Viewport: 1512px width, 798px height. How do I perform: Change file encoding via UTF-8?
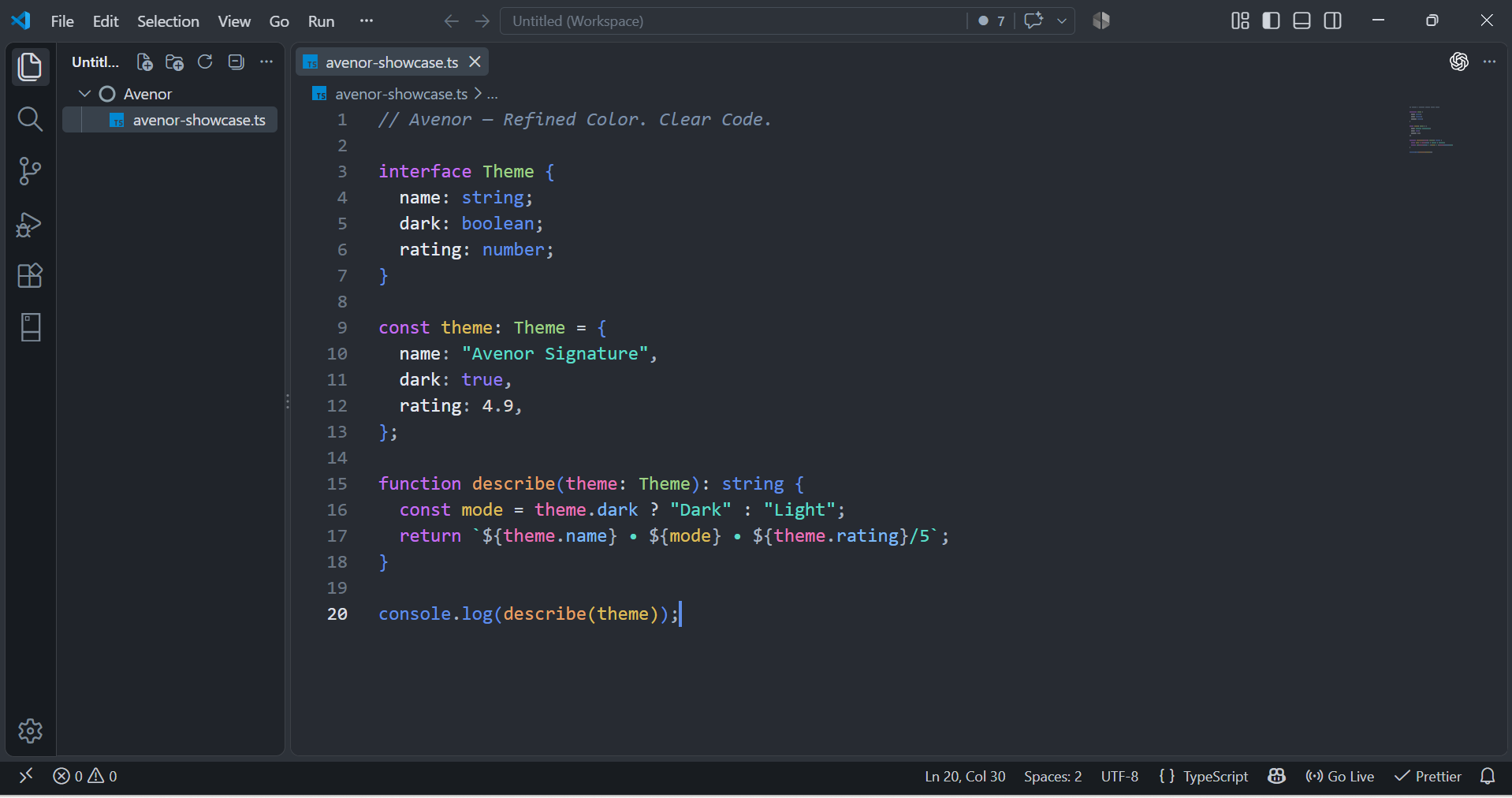1119,776
